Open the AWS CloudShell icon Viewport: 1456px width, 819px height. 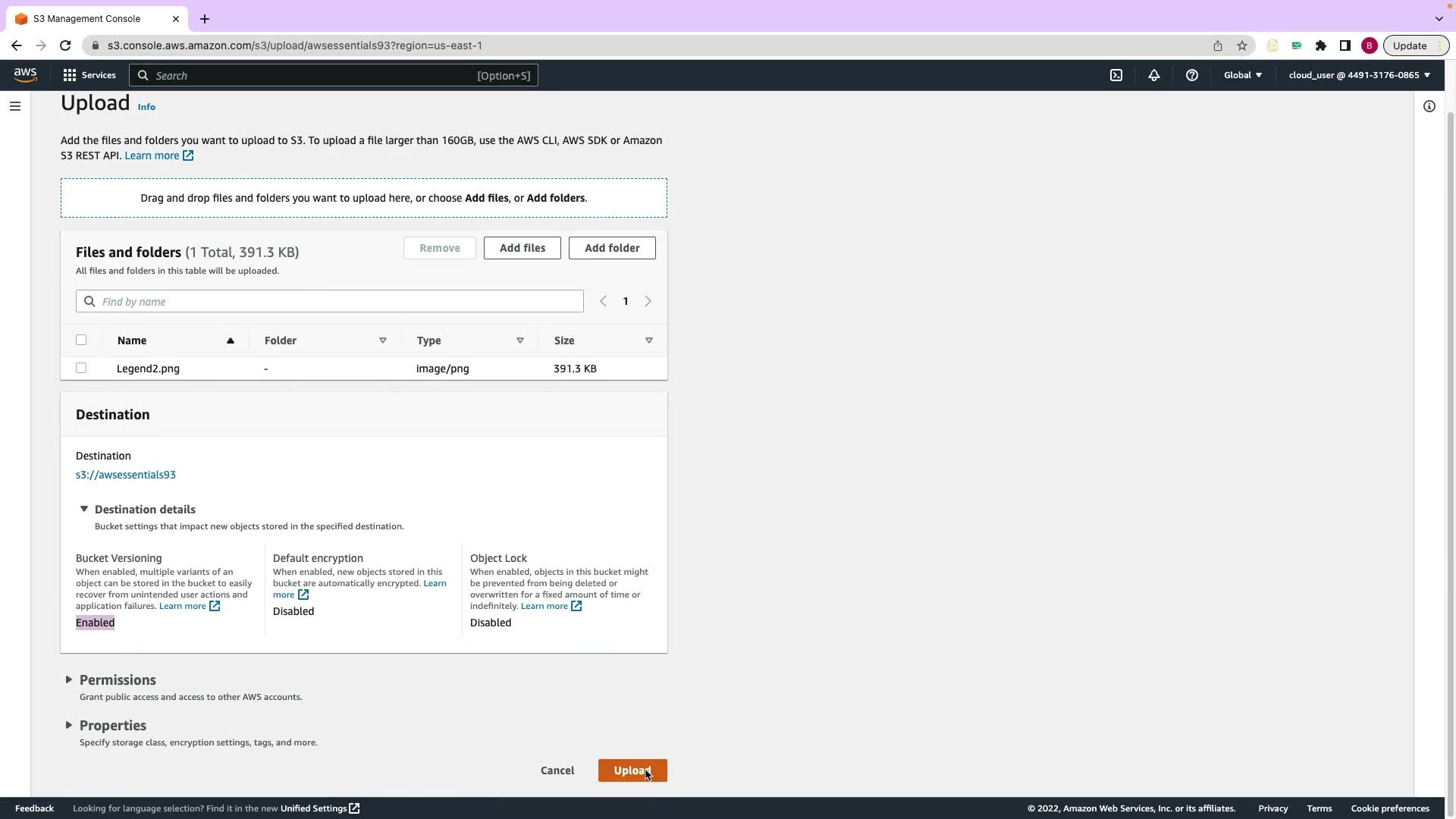pos(1116,75)
